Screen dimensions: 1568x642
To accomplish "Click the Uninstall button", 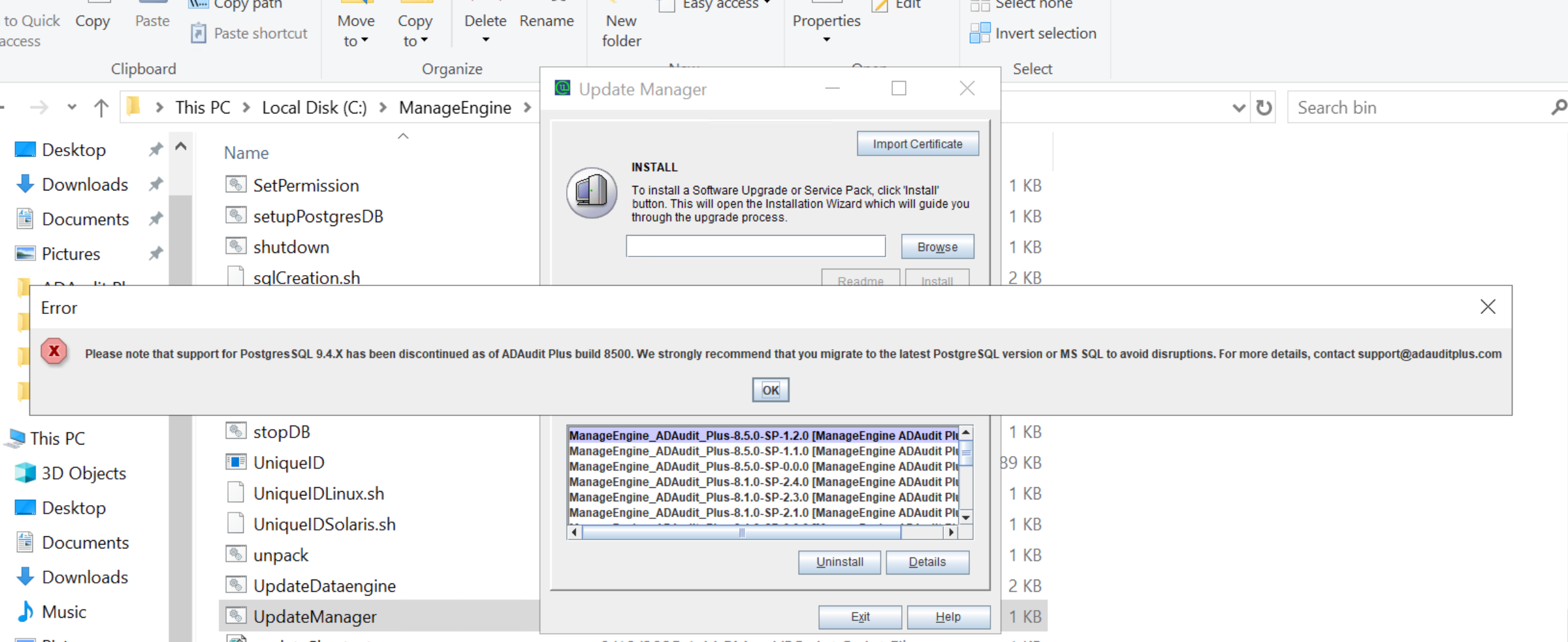I will point(839,562).
